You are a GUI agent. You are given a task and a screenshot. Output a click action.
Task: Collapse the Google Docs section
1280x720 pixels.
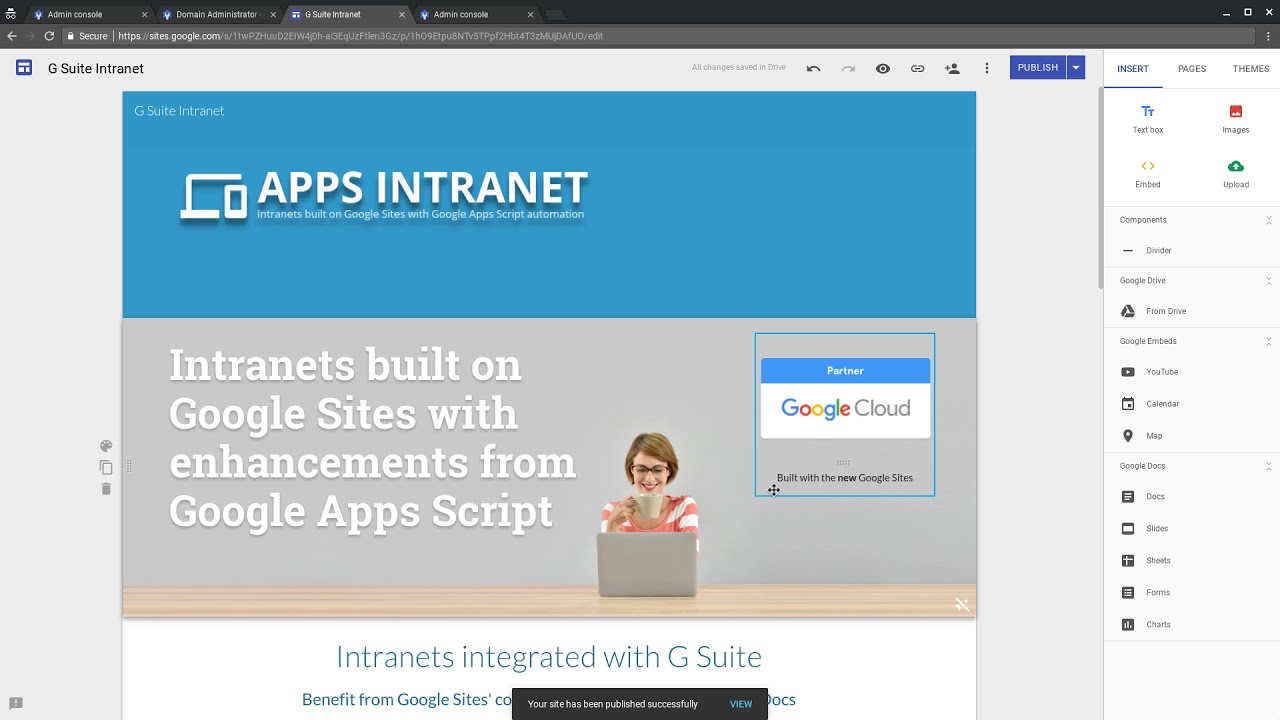1269,466
